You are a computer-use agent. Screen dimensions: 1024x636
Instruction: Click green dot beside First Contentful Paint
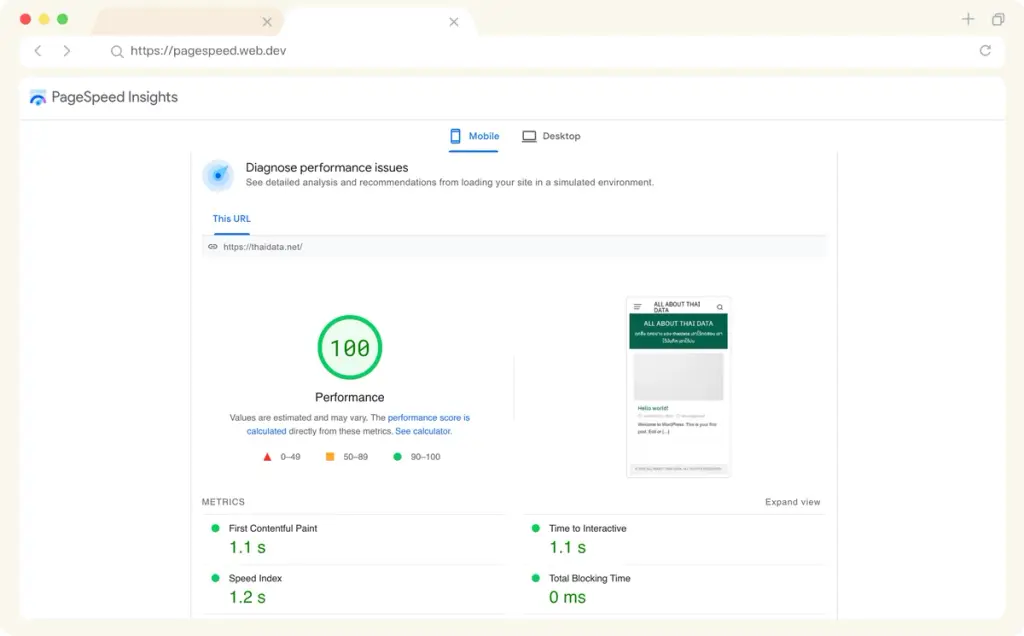tap(216, 528)
